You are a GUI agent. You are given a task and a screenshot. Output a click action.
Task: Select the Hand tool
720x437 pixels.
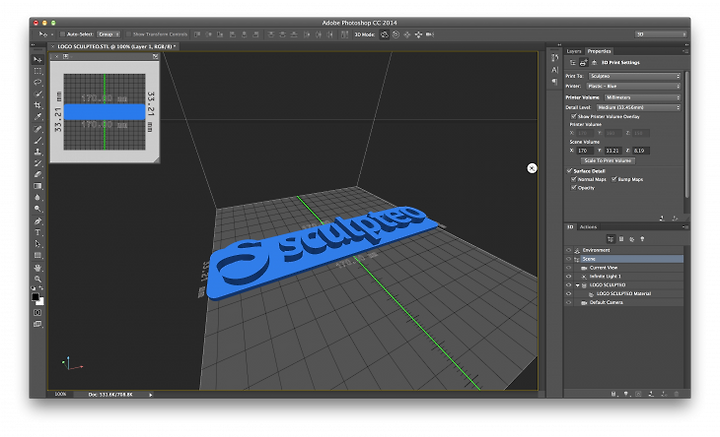(x=38, y=268)
